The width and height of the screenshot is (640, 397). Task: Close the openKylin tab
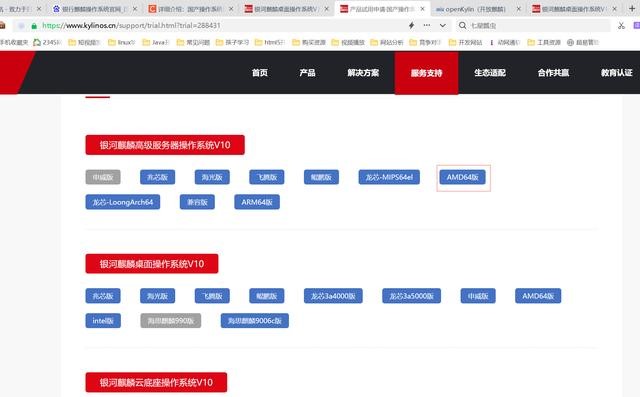pos(519,9)
